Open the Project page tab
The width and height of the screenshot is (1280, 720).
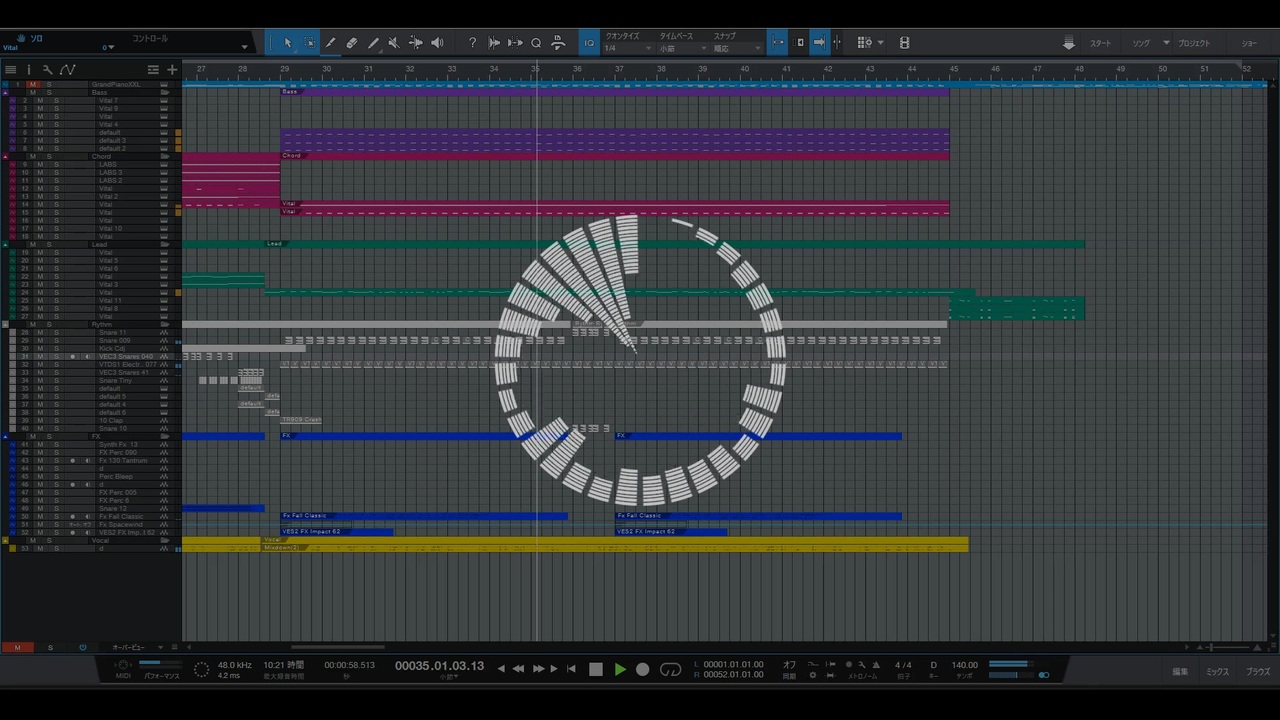(1193, 43)
